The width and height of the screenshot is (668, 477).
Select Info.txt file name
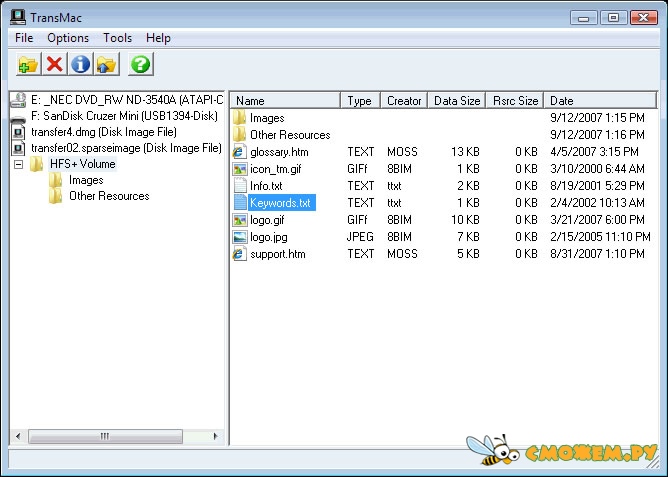click(x=266, y=186)
